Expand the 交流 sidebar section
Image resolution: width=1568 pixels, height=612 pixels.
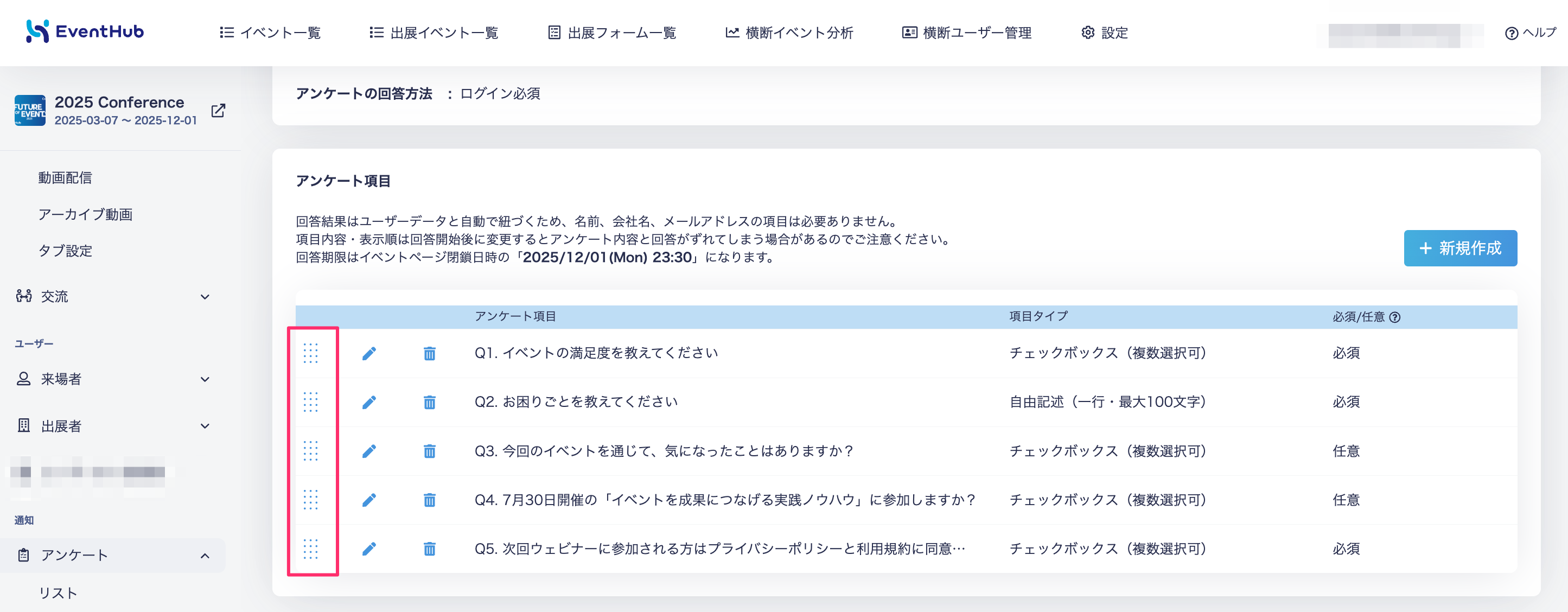pyautogui.click(x=113, y=297)
